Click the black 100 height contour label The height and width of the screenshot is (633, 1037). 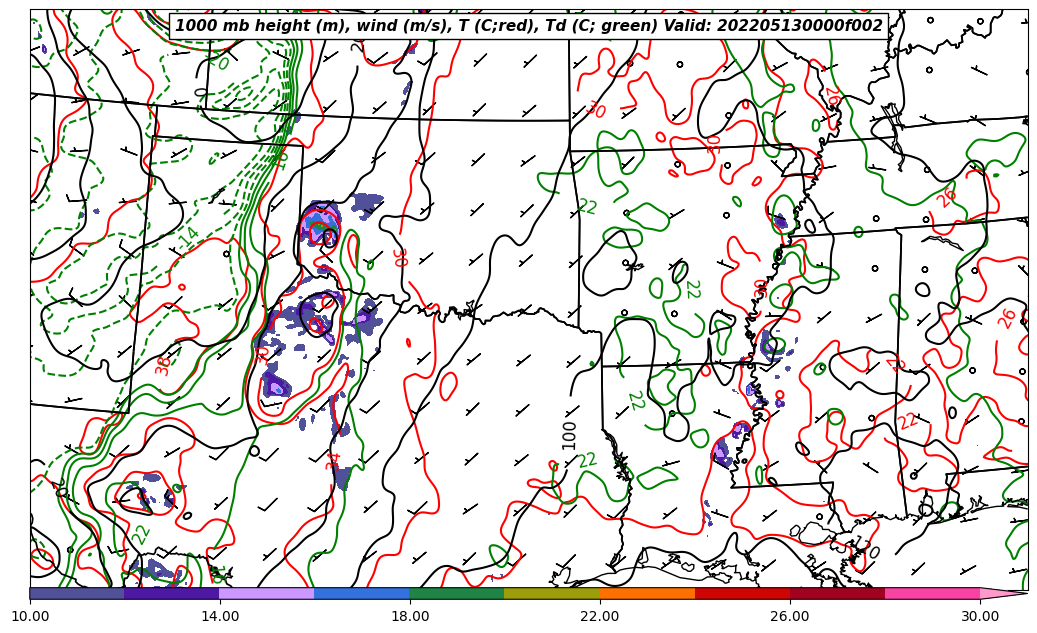[x=569, y=434]
